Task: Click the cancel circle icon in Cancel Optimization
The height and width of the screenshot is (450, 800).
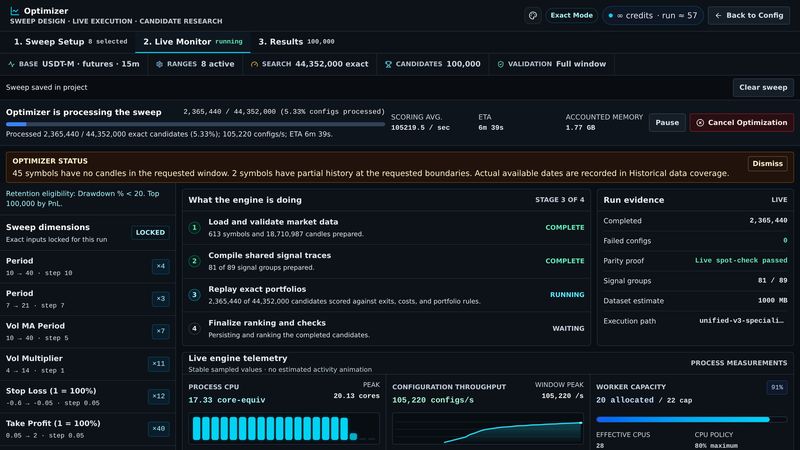Action: (x=700, y=122)
